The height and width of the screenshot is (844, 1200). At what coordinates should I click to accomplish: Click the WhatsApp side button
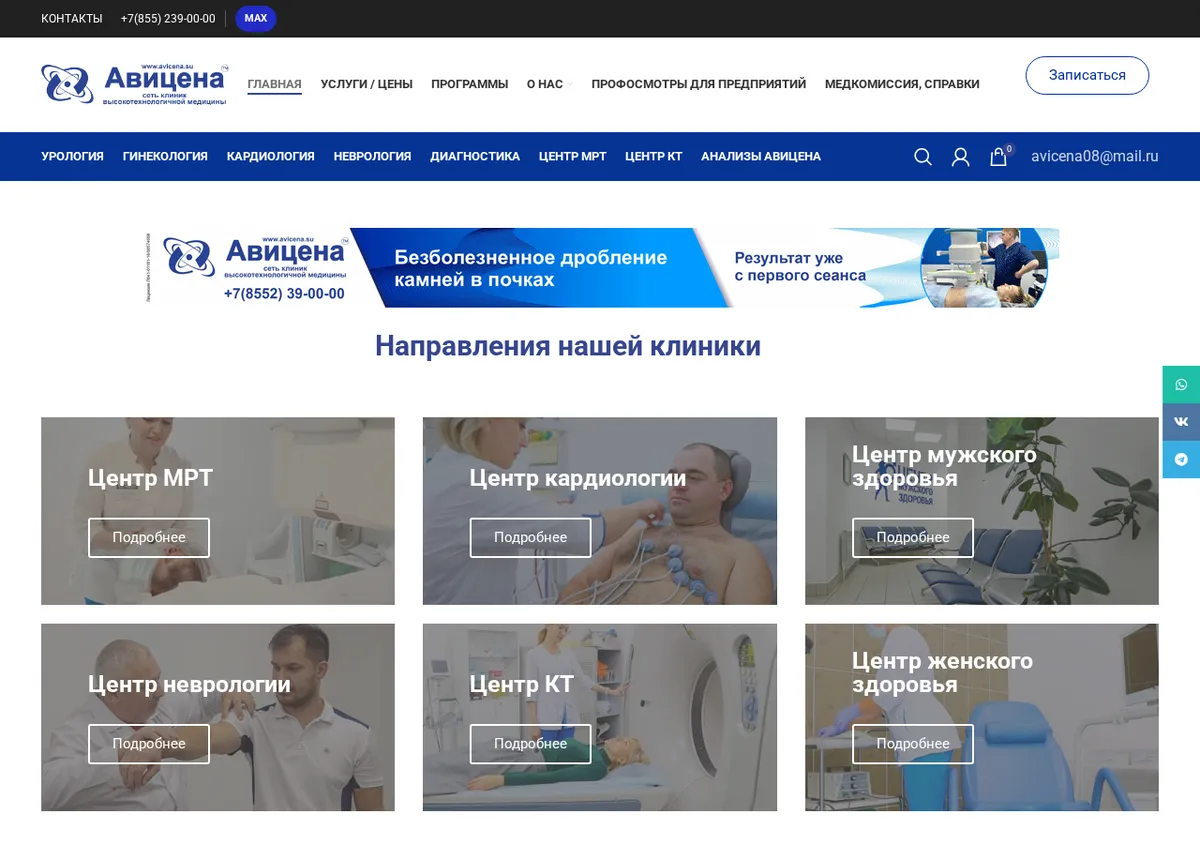click(1181, 385)
